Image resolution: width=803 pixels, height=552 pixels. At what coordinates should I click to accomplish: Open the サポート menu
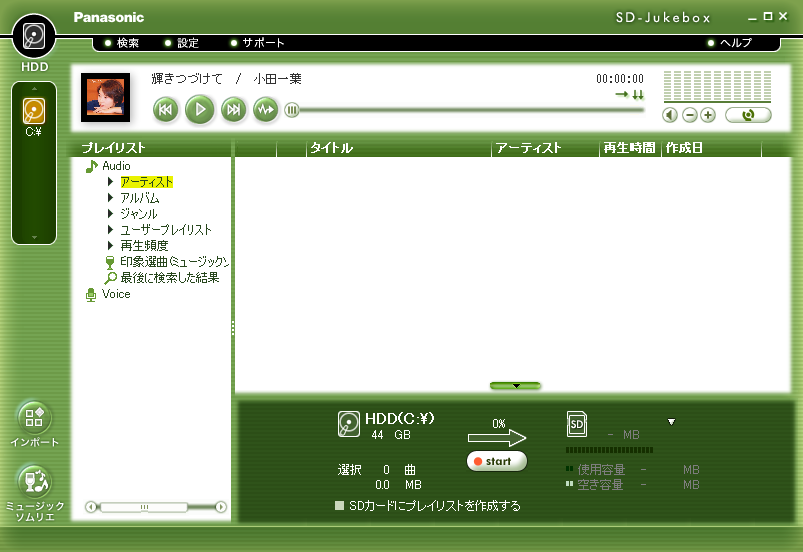coord(258,43)
